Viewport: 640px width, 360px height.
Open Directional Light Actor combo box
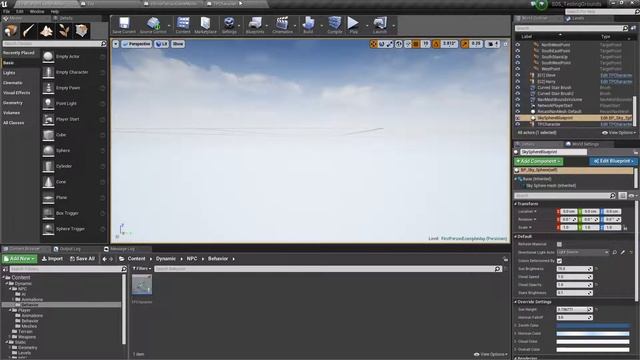point(583,253)
